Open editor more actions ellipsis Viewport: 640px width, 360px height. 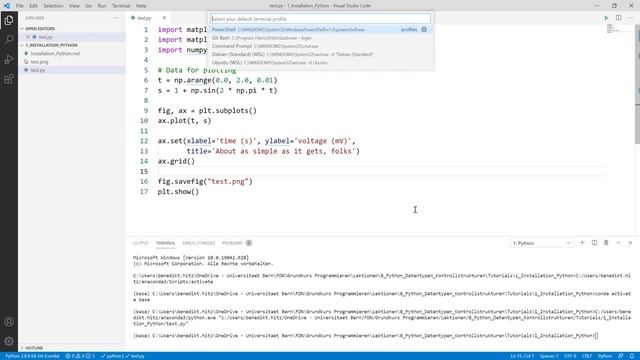click(x=631, y=18)
